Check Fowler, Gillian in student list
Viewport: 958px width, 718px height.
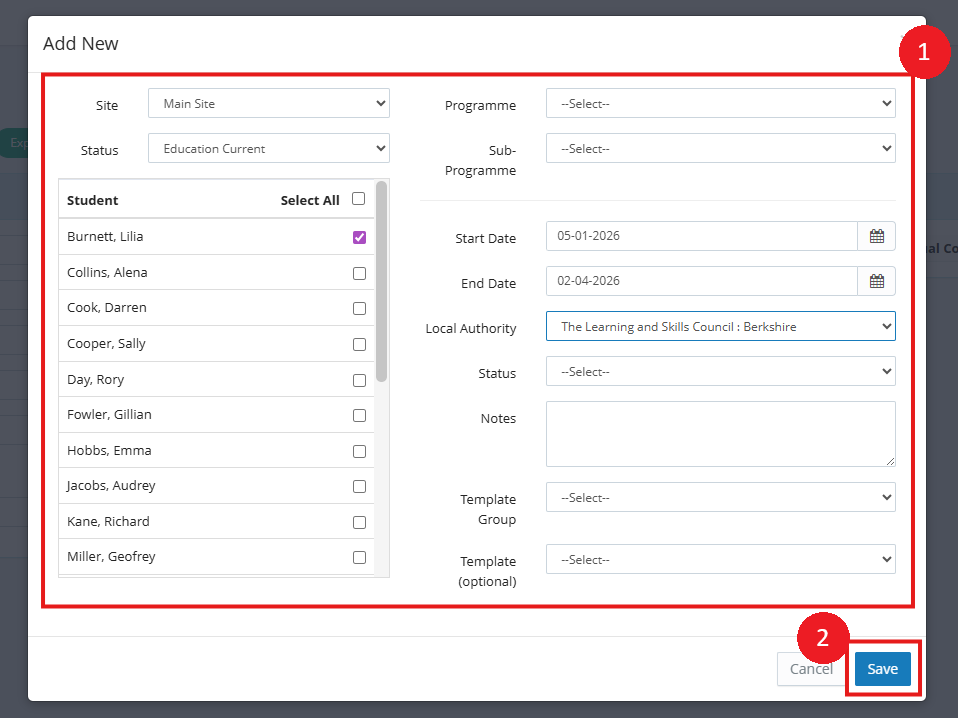click(x=359, y=416)
